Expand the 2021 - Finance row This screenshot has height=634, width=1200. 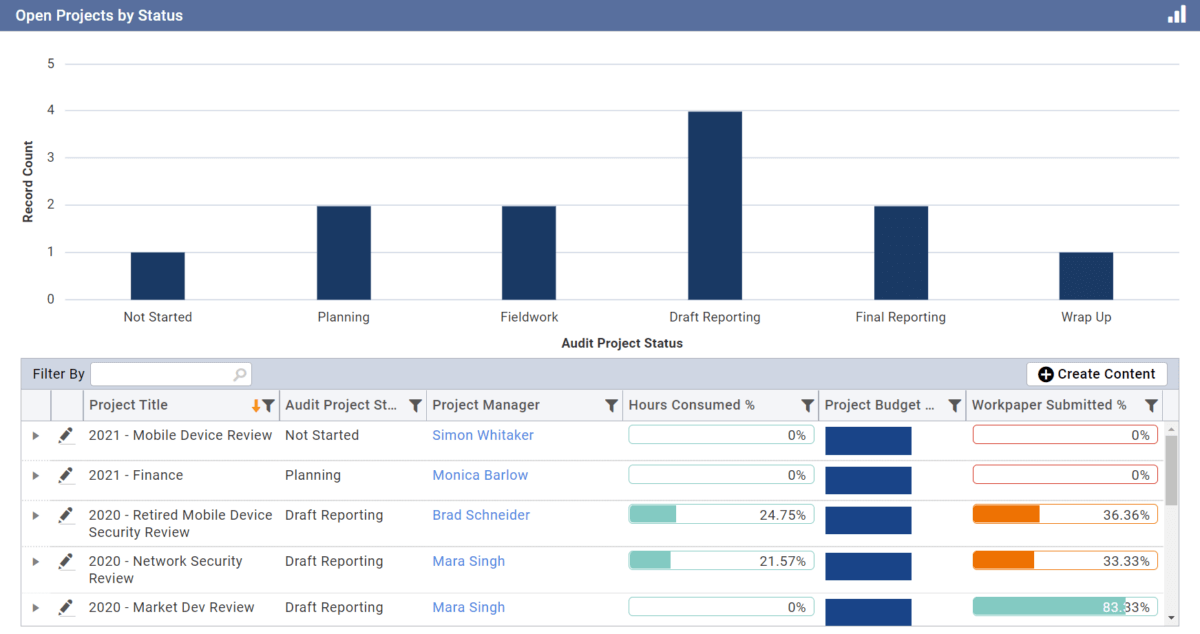click(x=35, y=475)
